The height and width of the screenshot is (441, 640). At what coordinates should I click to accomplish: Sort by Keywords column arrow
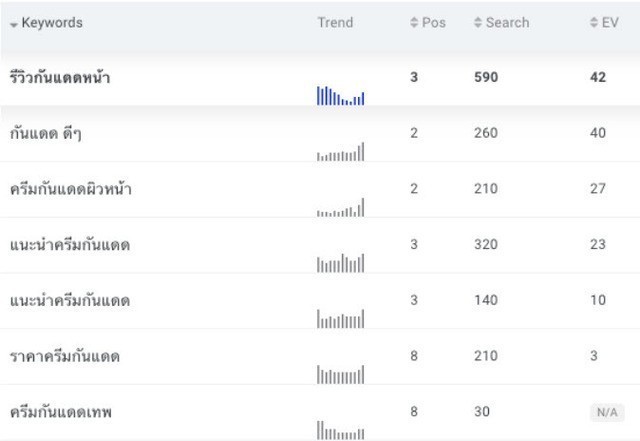[x=14, y=23]
